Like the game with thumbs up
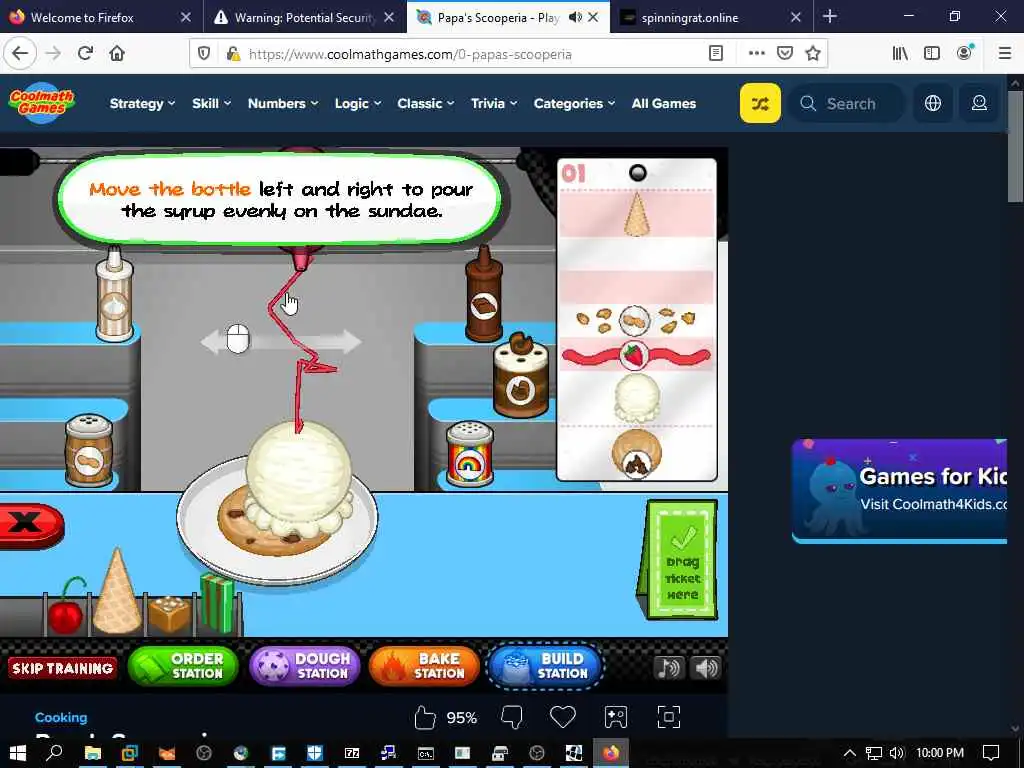Image resolution: width=1024 pixels, height=768 pixels. coord(424,717)
